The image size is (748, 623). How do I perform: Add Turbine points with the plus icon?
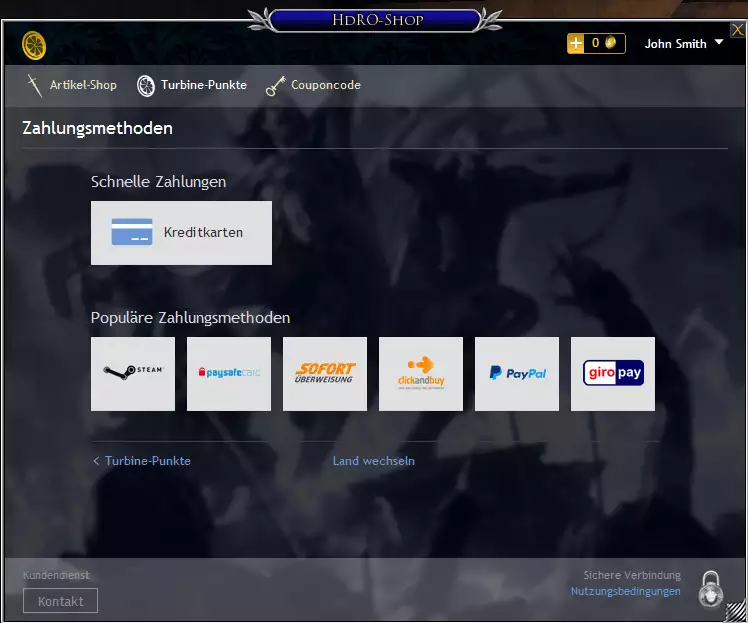click(576, 43)
